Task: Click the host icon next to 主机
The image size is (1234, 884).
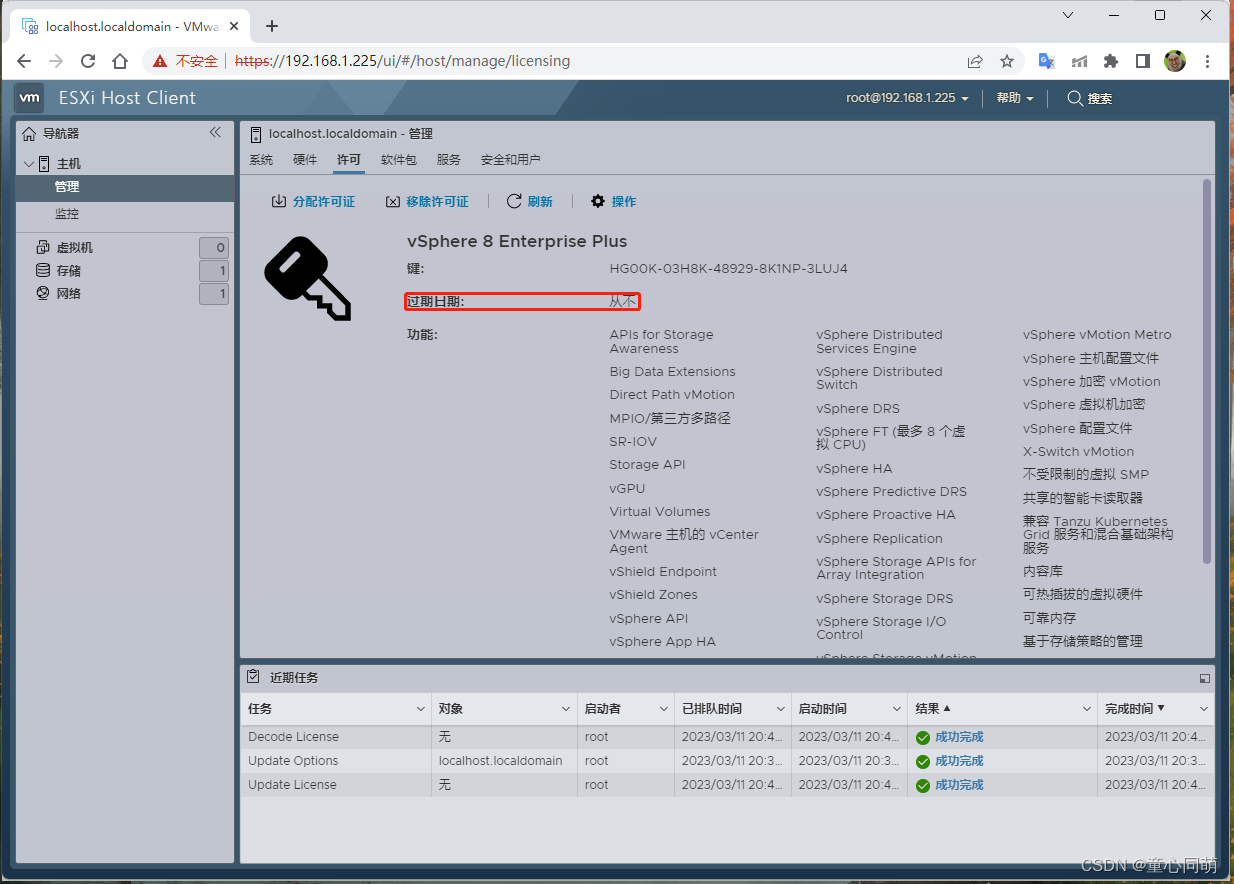Action: (x=45, y=164)
